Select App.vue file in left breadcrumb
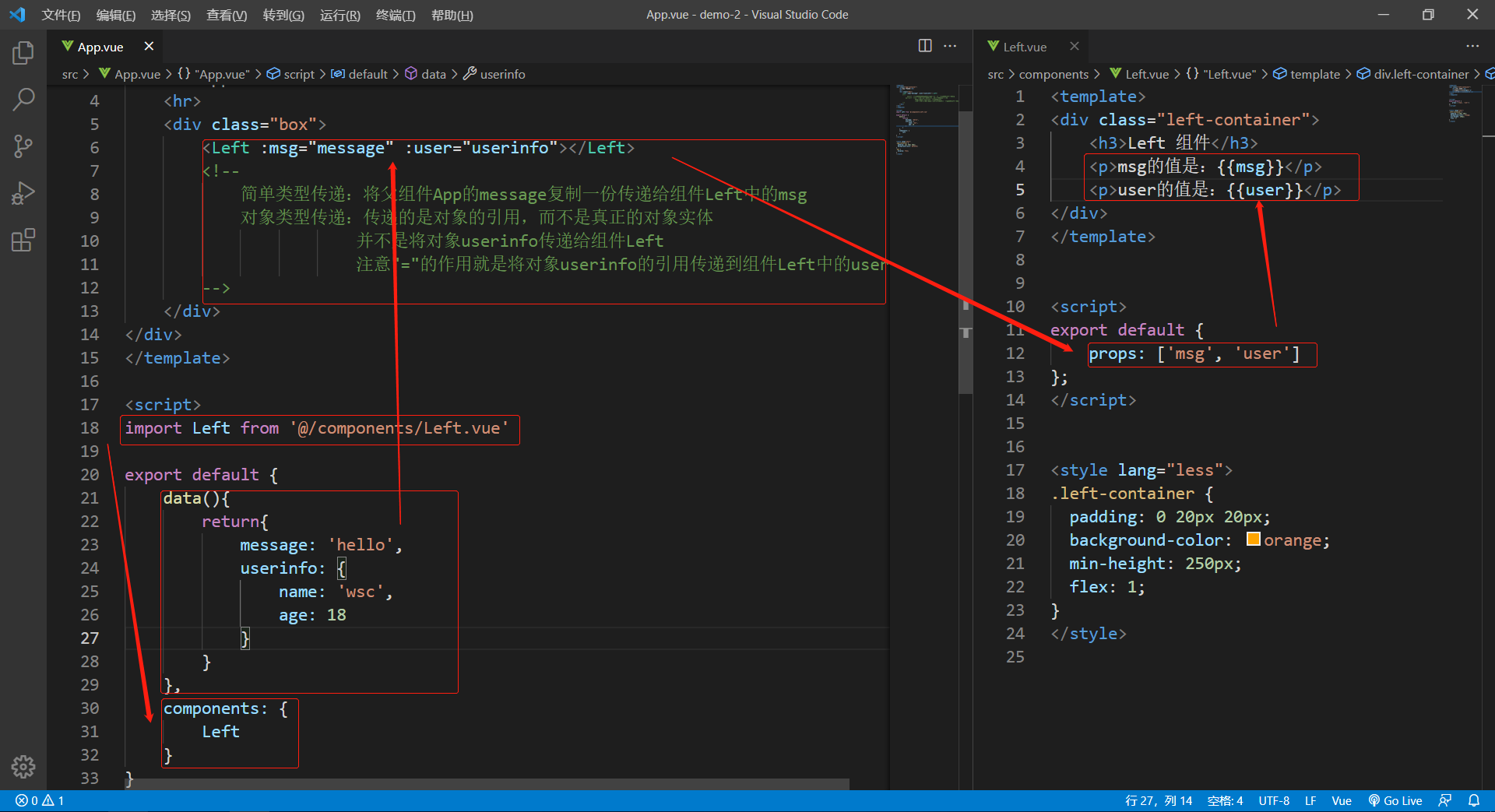This screenshot has height=812, width=1495. pyautogui.click(x=129, y=74)
